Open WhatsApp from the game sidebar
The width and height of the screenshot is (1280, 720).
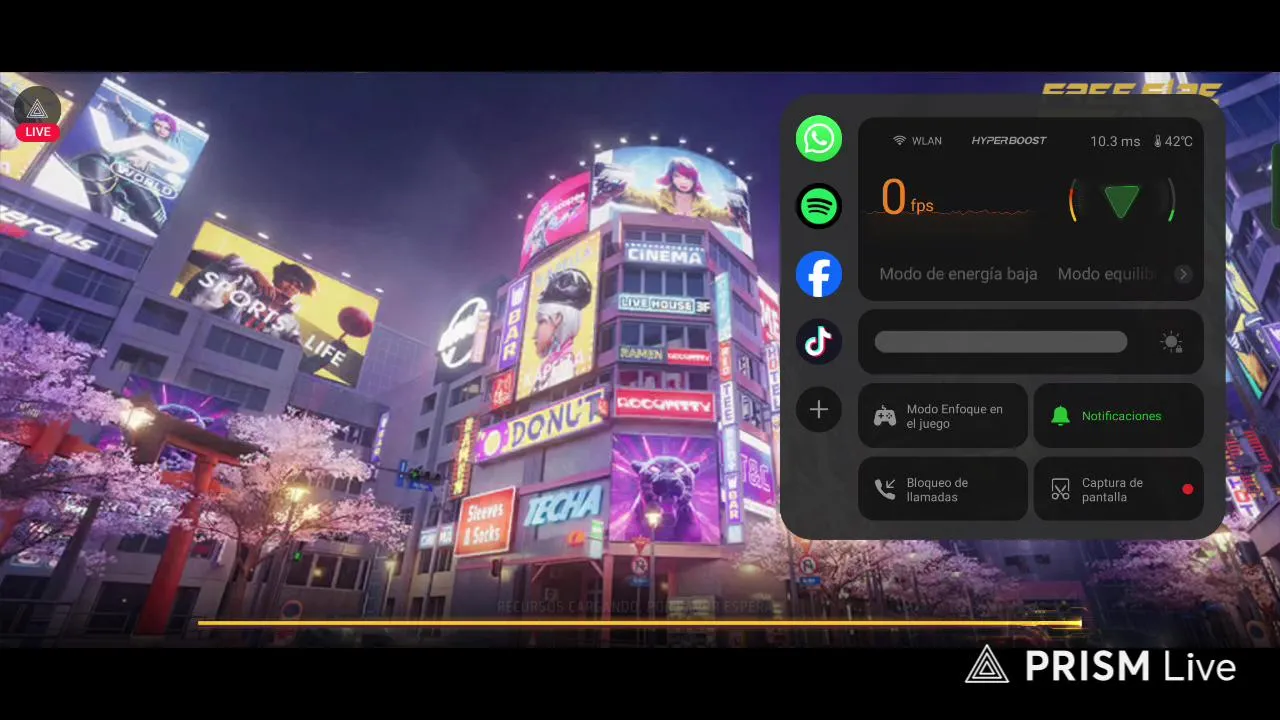pyautogui.click(x=819, y=138)
